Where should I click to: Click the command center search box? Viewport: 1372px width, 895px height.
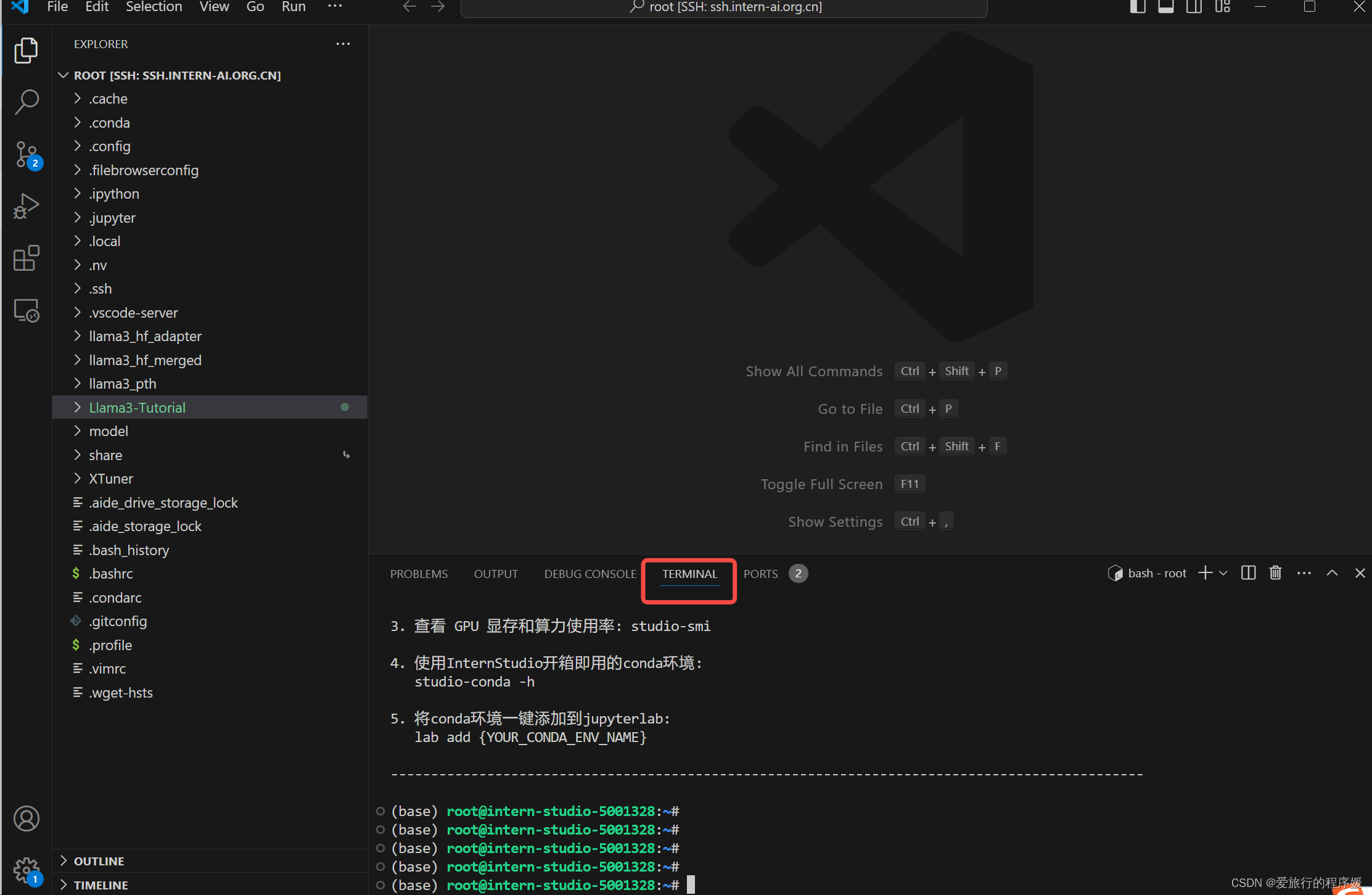tap(724, 7)
